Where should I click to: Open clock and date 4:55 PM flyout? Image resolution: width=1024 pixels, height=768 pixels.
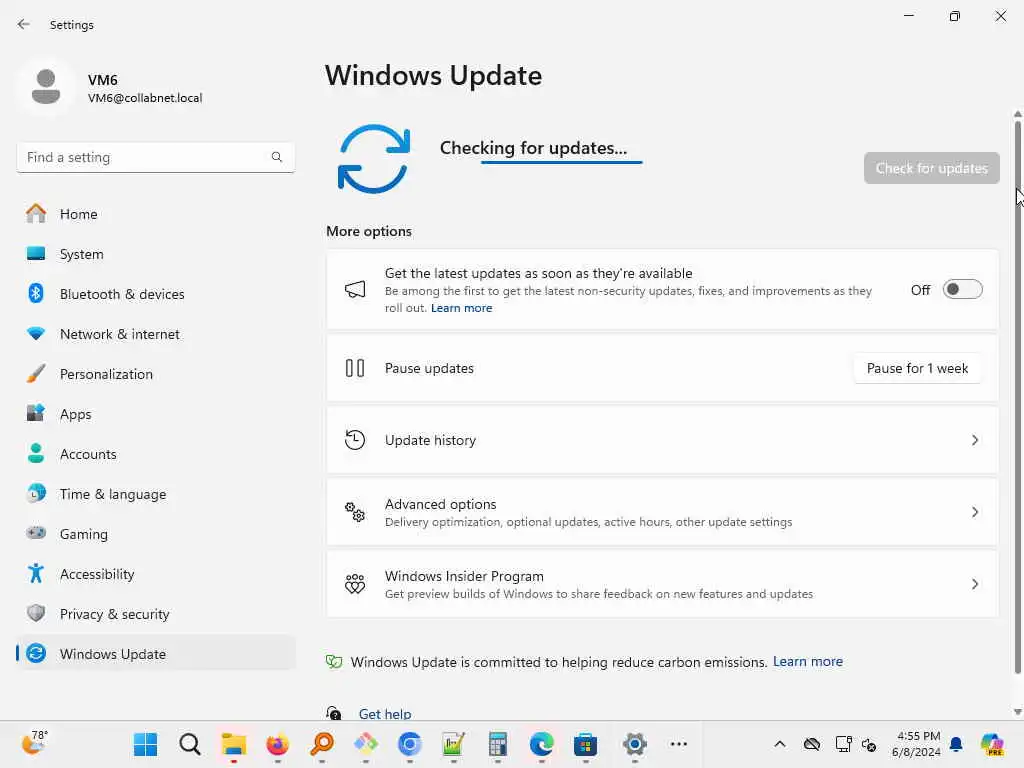pos(917,744)
